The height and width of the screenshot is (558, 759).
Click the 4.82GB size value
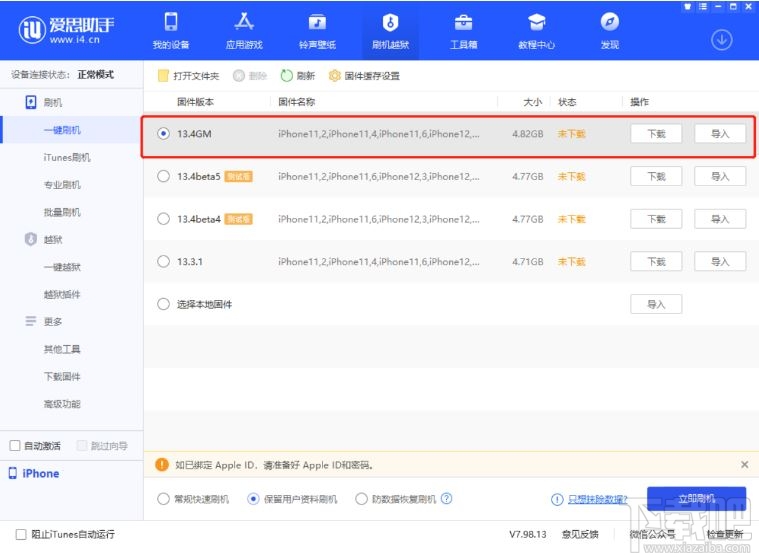pyautogui.click(x=528, y=134)
